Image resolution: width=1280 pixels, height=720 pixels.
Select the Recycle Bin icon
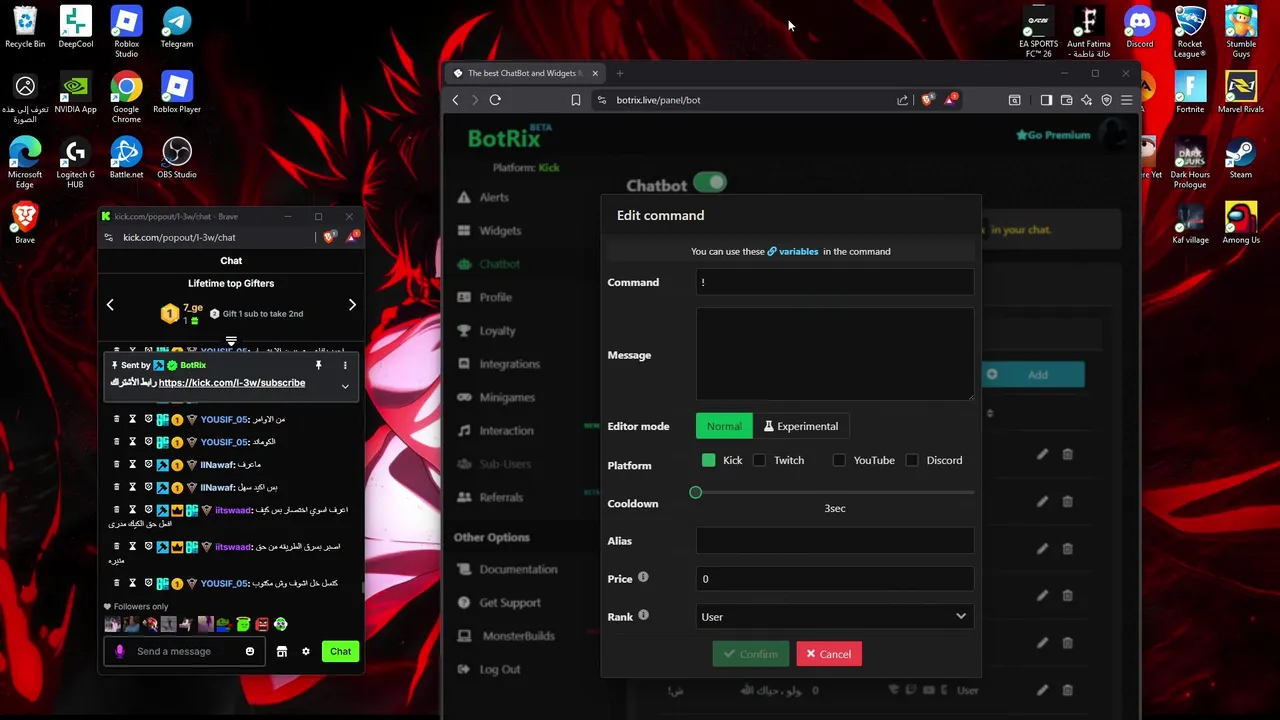(25, 27)
